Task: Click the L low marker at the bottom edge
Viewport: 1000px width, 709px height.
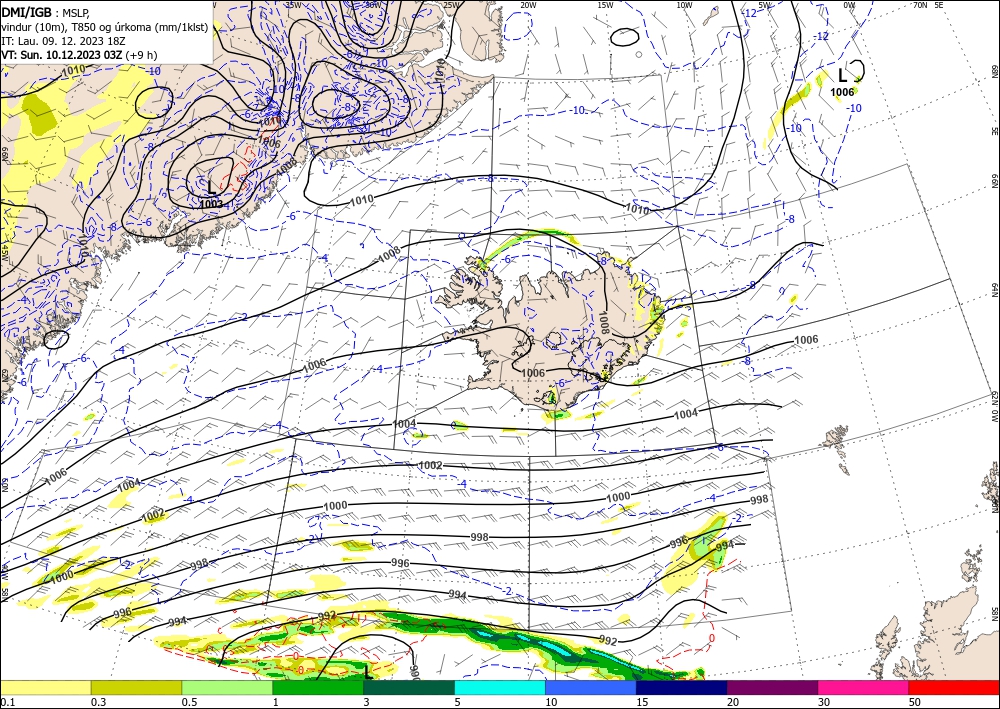Action: [x=367, y=672]
